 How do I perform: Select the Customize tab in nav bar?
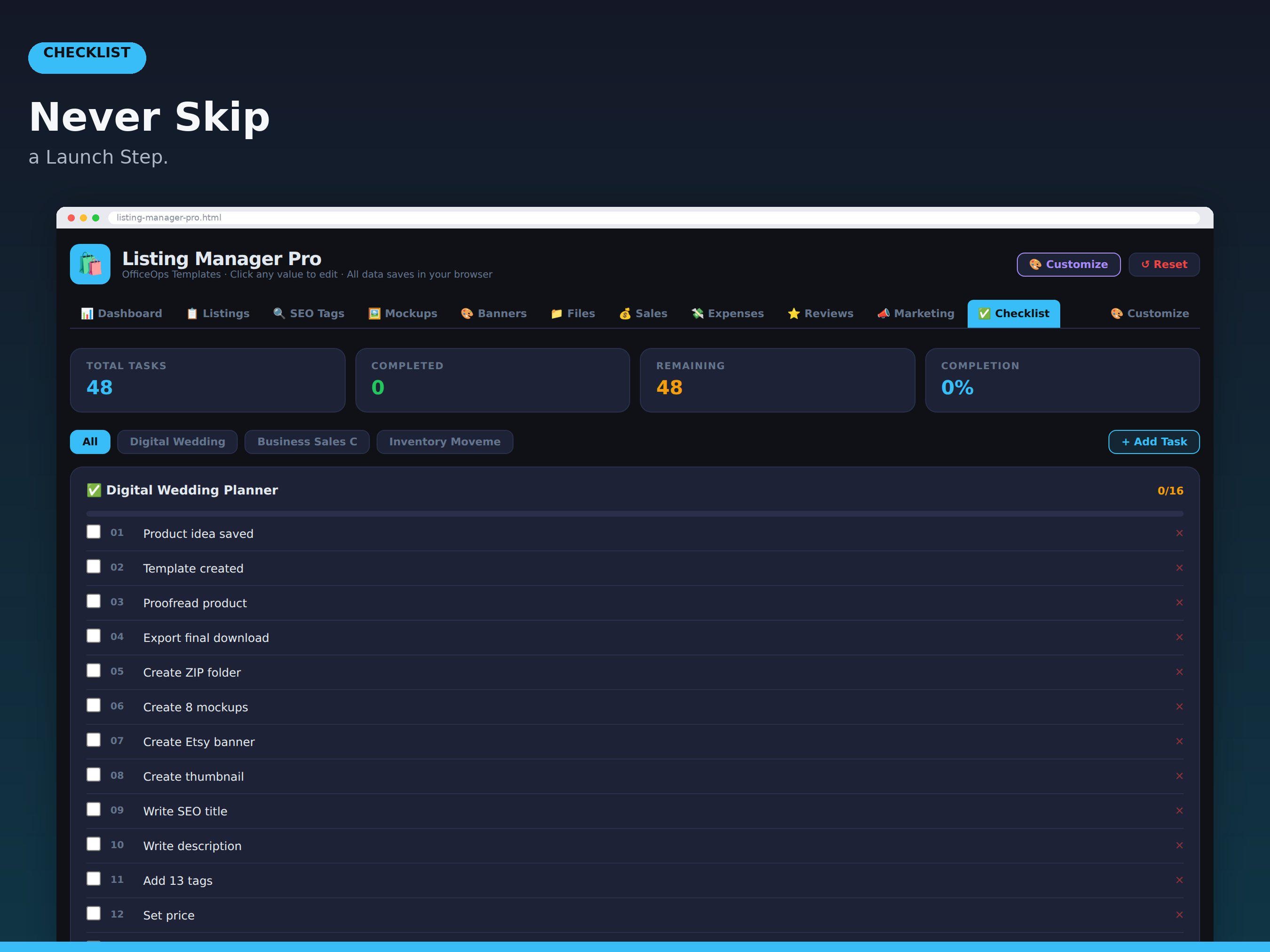pos(1150,313)
